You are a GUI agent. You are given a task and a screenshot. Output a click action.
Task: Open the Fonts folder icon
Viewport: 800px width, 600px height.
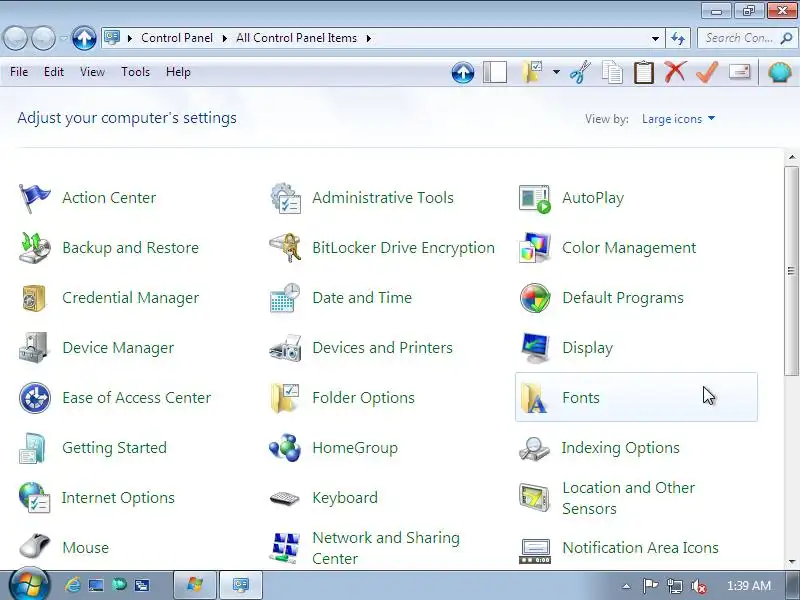[x=535, y=398]
